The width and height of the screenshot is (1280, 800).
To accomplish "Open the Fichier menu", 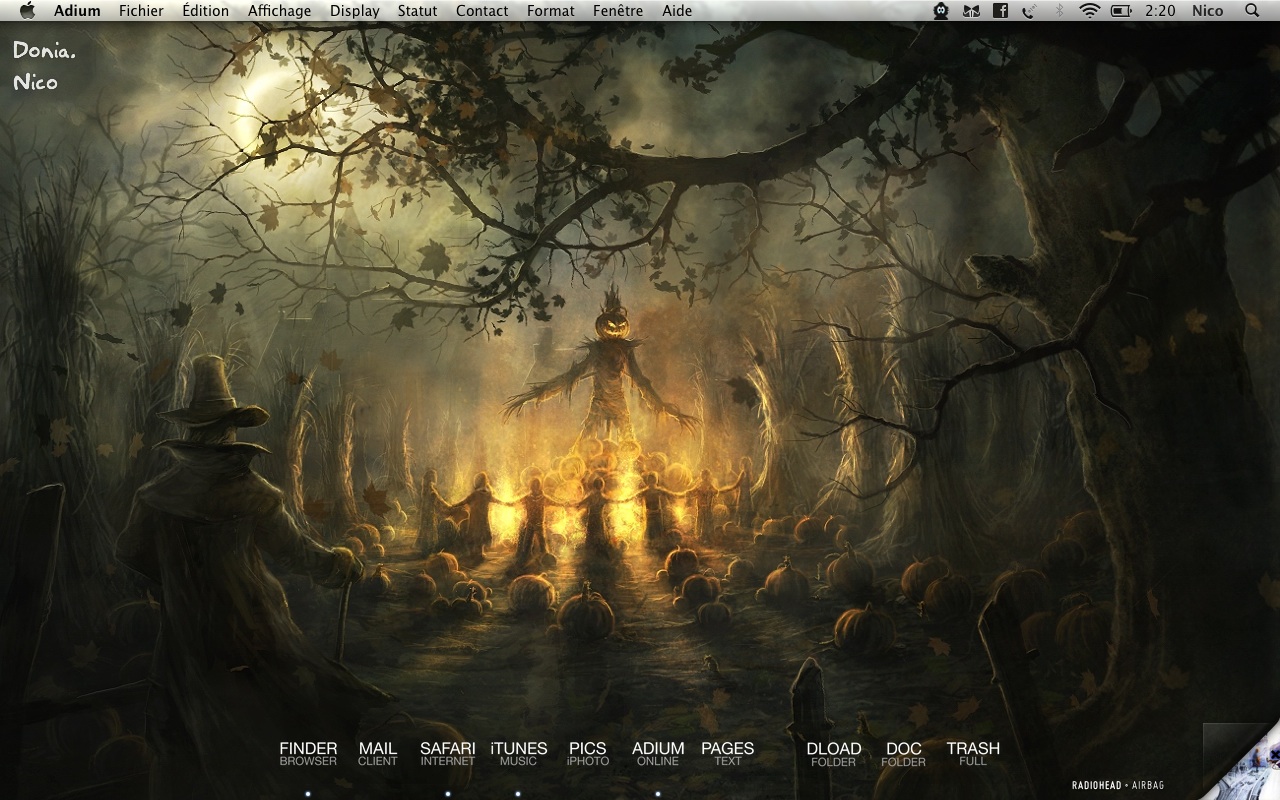I will 141,11.
